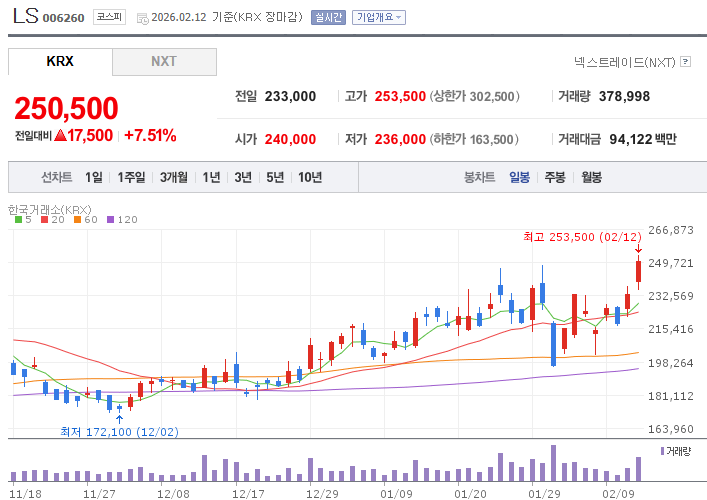Image resolution: width=707 pixels, height=500 pixels.
Task: Click the green 5-day moving average swatch
Action: tap(18, 220)
